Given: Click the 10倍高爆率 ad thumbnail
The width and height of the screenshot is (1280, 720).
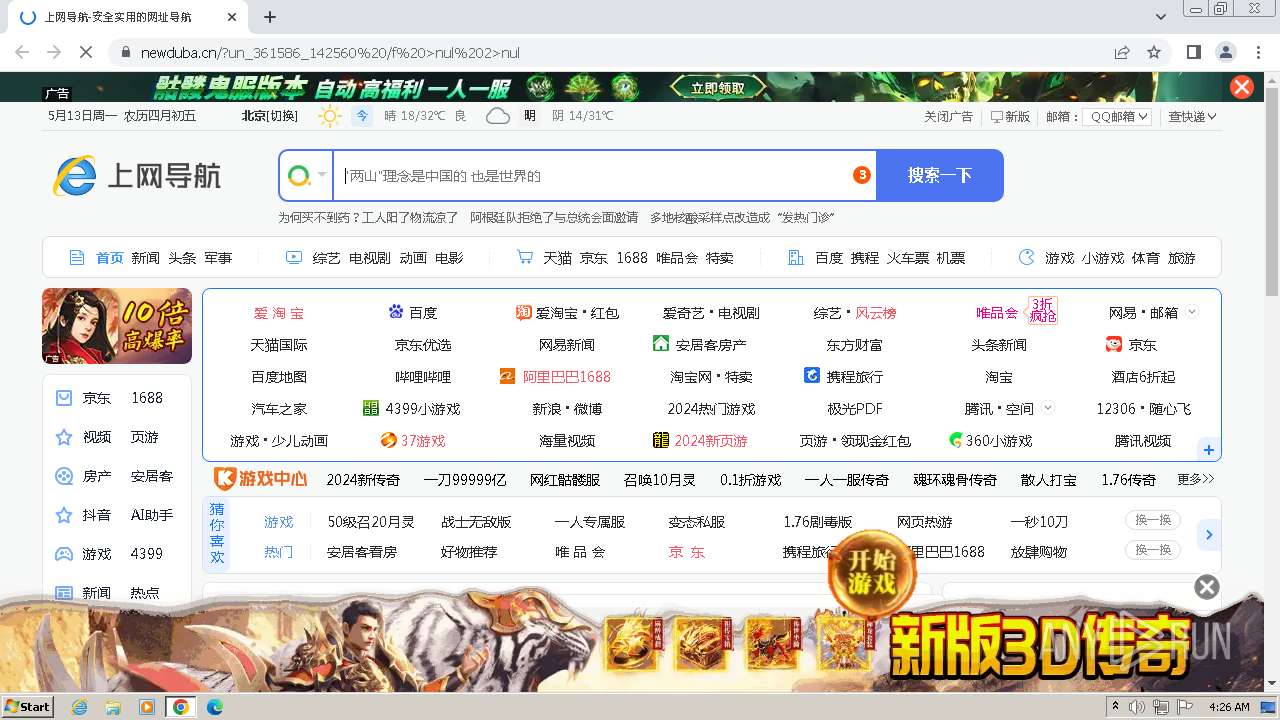Looking at the screenshot, I should click(x=116, y=326).
